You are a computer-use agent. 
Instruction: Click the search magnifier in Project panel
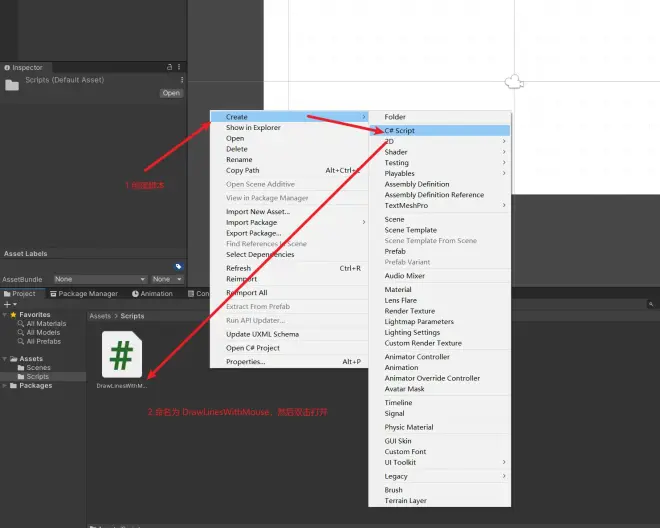[x=651, y=304]
